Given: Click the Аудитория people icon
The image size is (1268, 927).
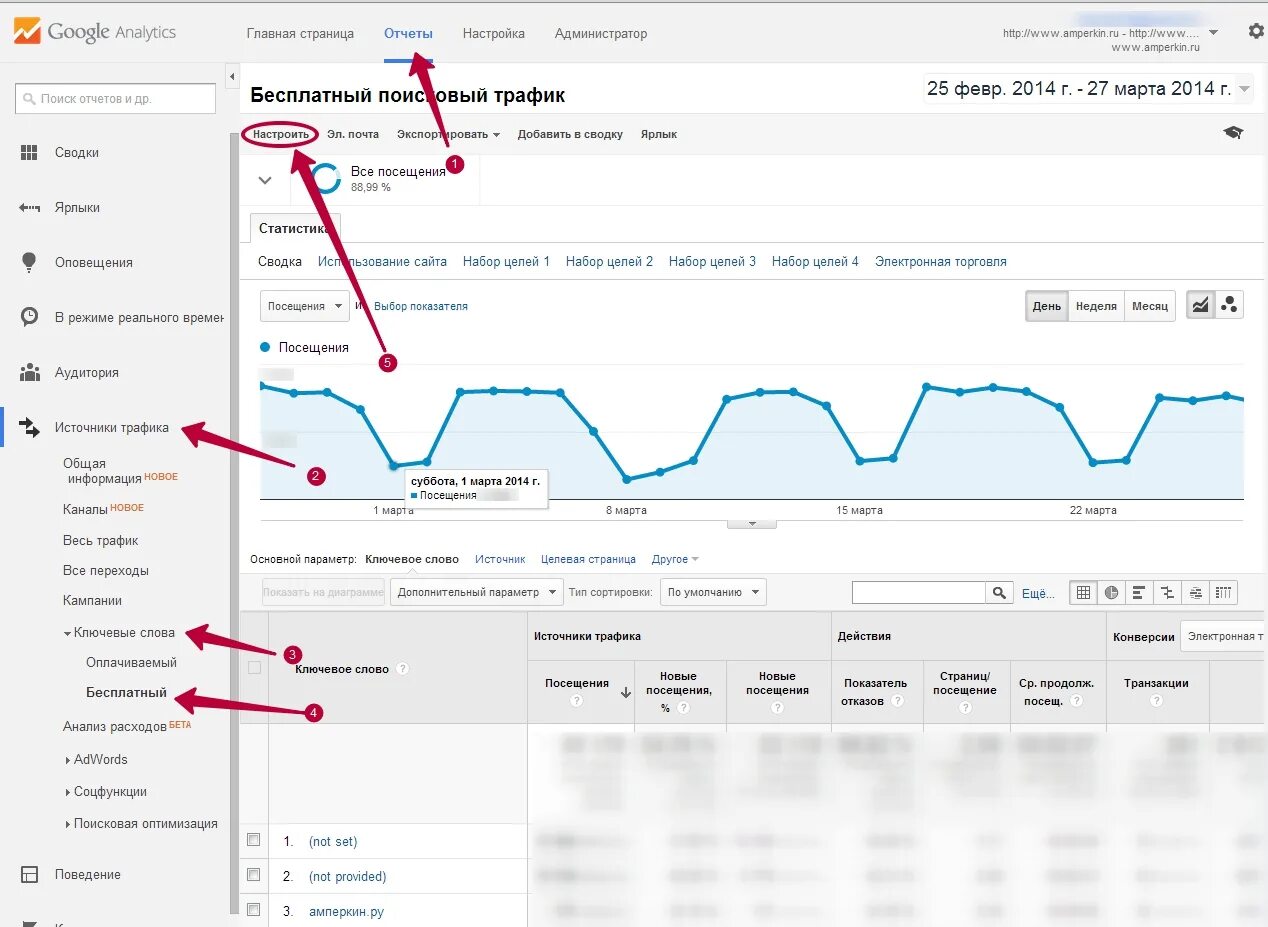Looking at the screenshot, I should pos(29,372).
